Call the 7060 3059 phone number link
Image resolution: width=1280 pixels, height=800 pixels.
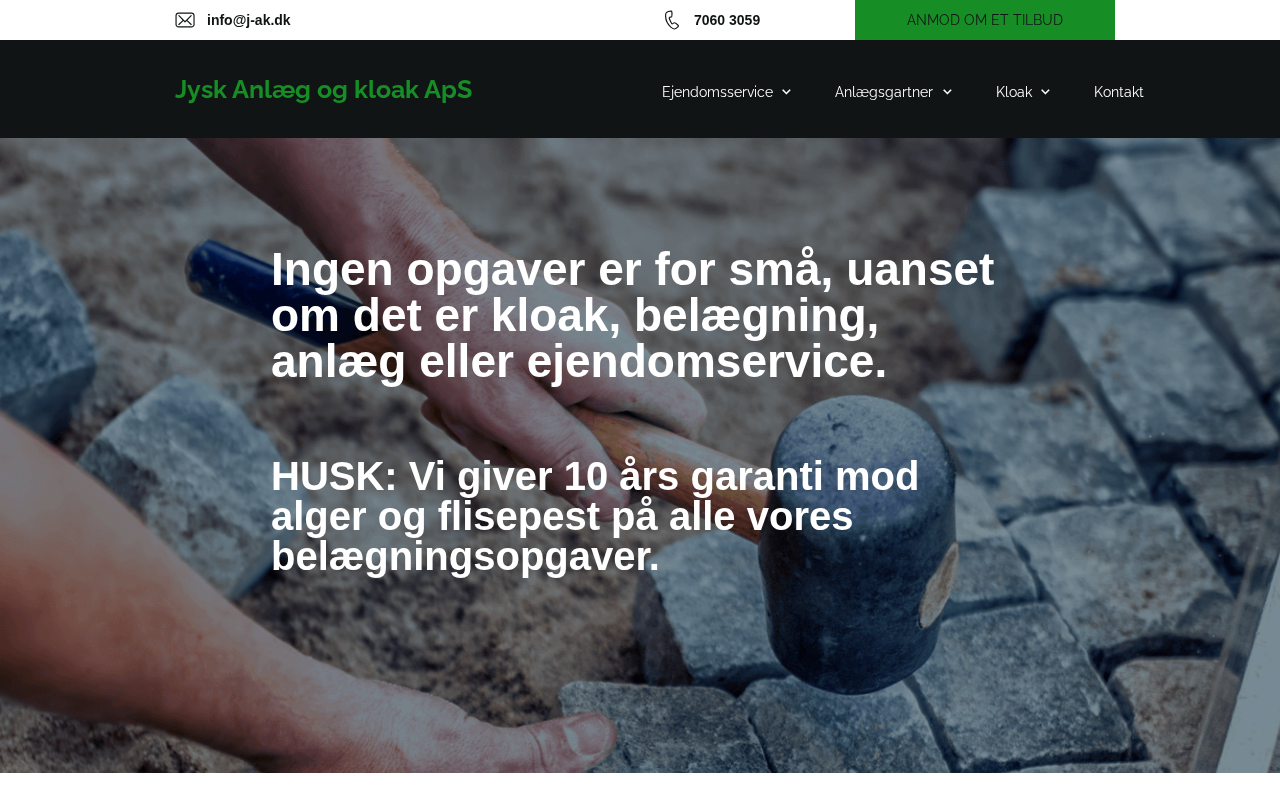pyautogui.click(x=727, y=20)
